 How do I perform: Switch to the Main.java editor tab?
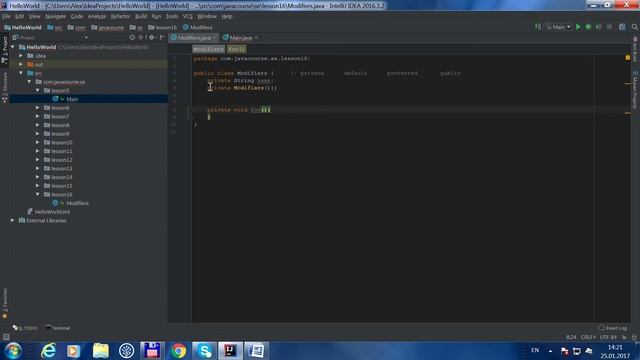click(240, 38)
